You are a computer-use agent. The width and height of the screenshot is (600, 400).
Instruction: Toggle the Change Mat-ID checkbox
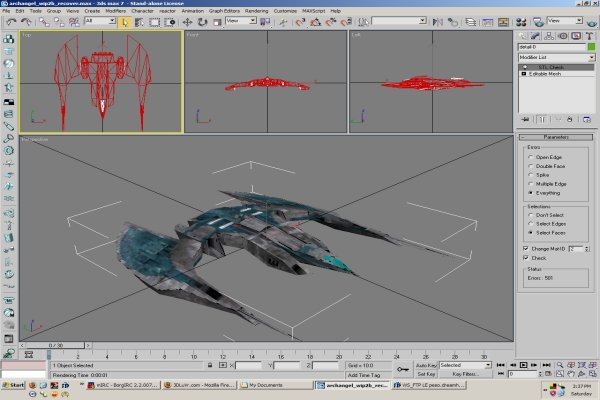(526, 248)
